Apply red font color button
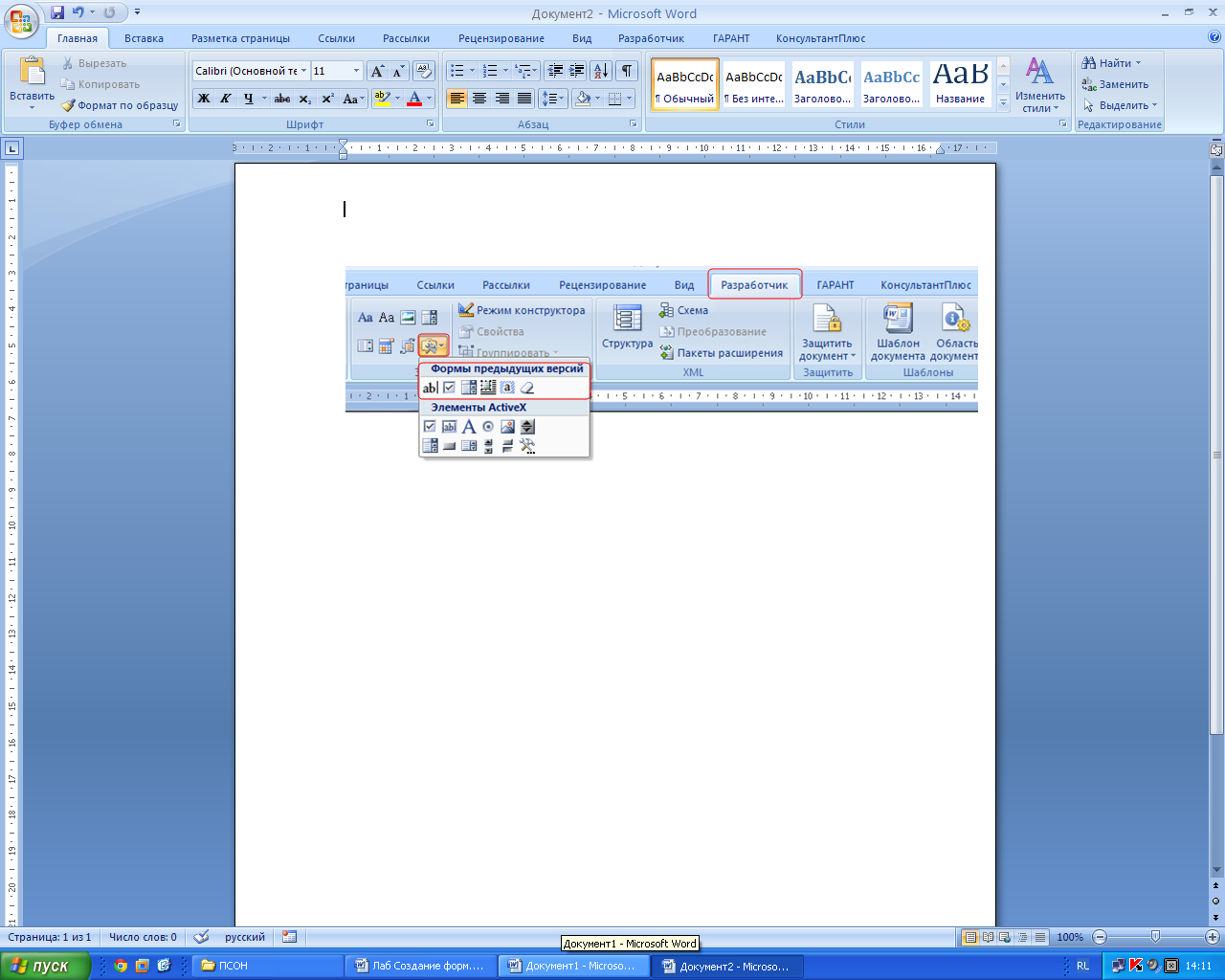The height and width of the screenshot is (980, 1225). [x=414, y=98]
